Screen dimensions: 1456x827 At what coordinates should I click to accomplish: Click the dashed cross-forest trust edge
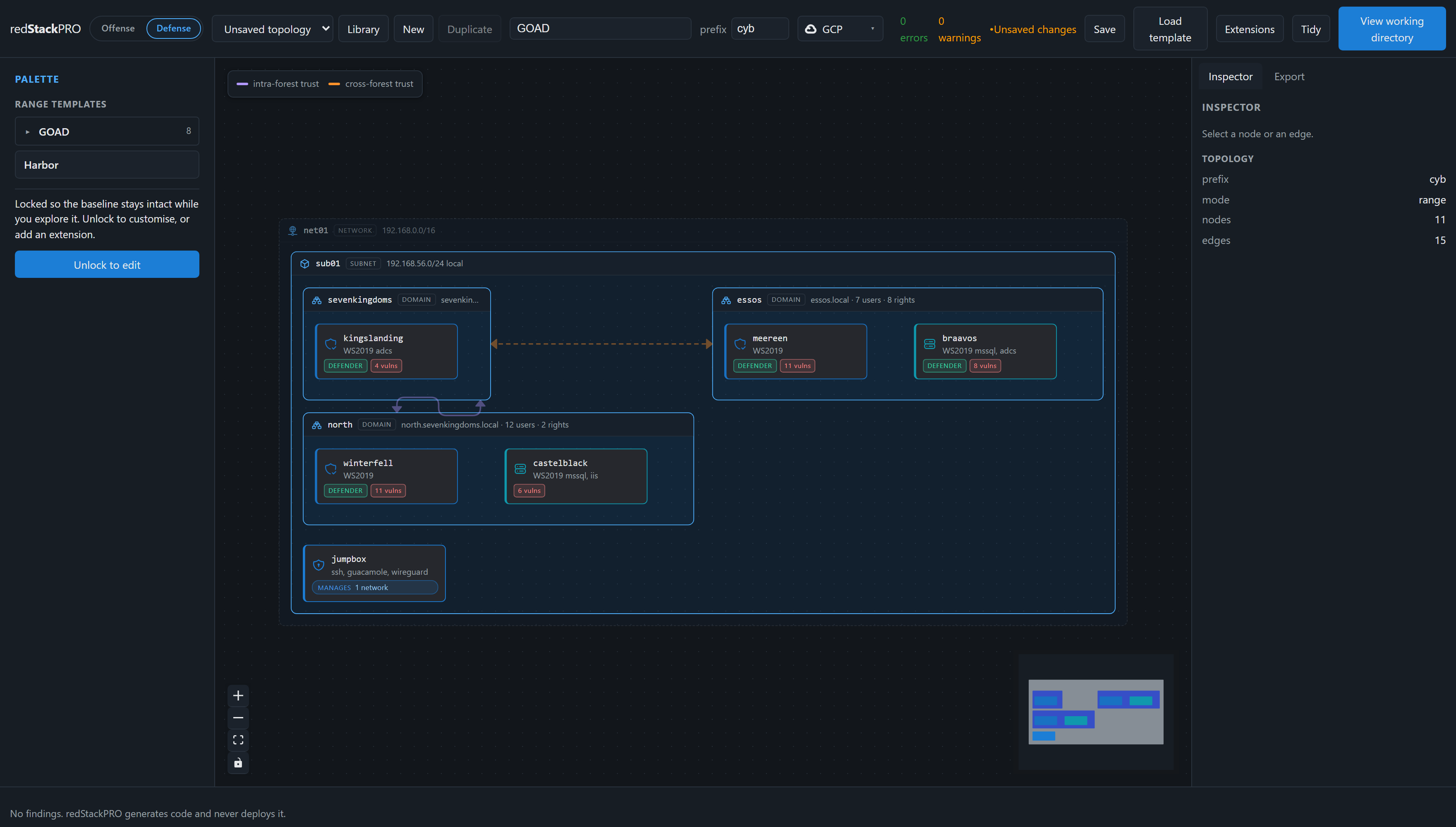coord(601,344)
